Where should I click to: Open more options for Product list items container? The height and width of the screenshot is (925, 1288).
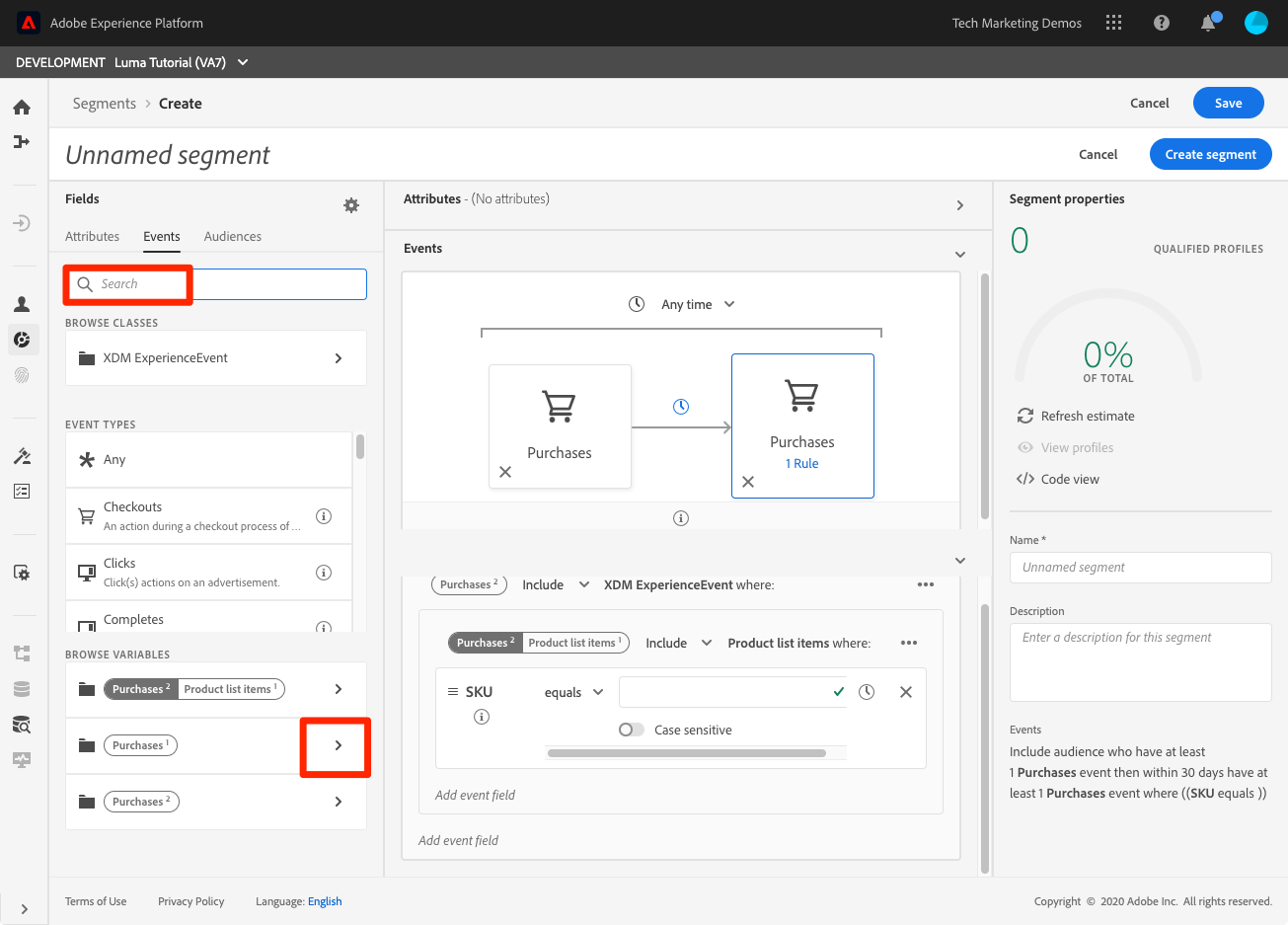tap(909, 643)
